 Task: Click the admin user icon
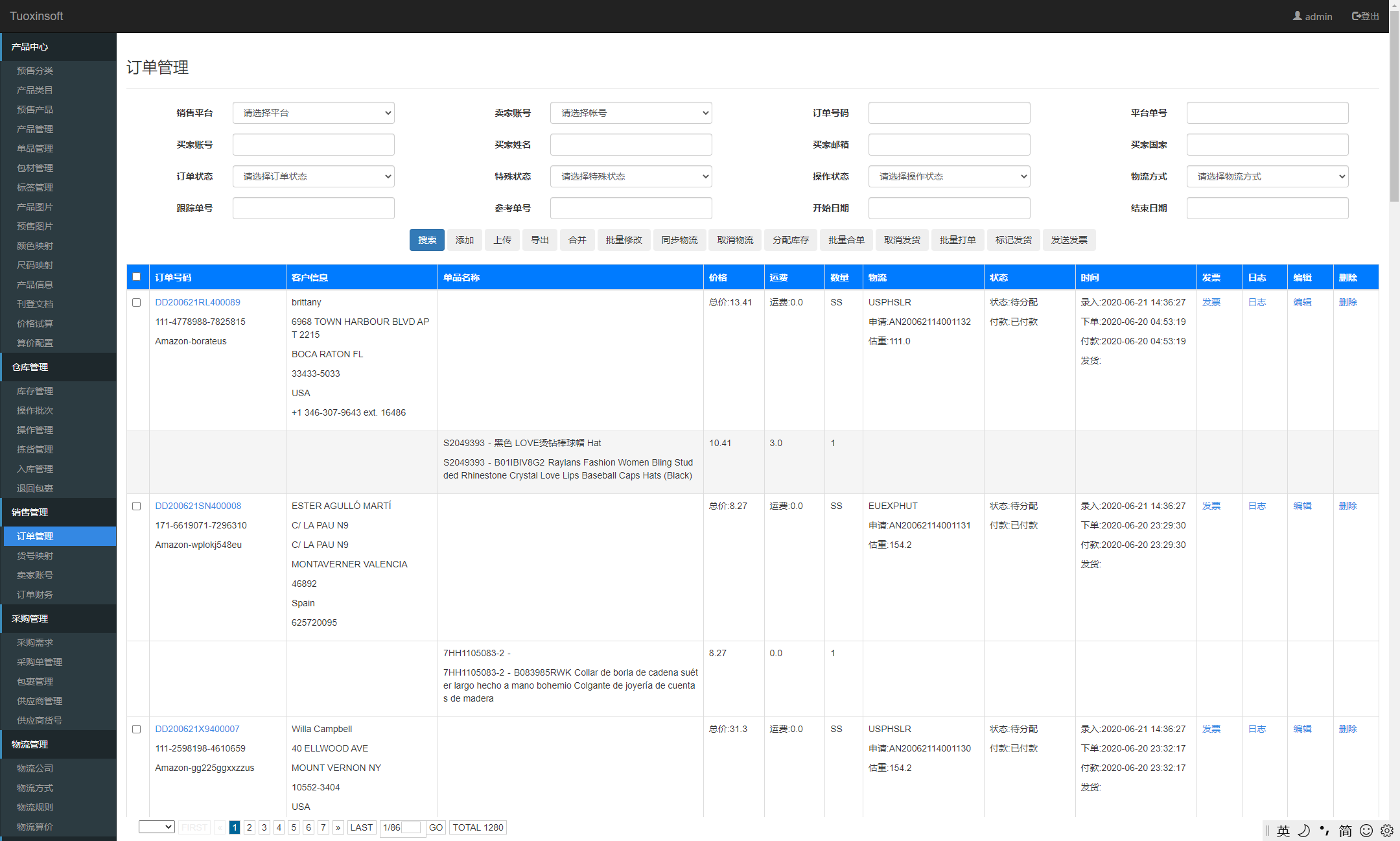coord(1297,16)
